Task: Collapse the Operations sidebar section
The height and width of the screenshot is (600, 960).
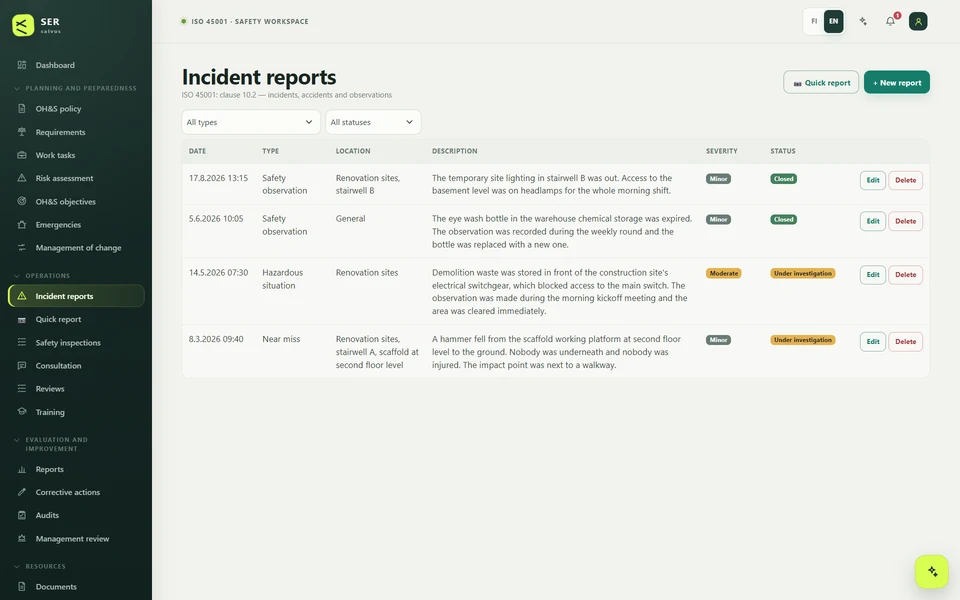Action: (x=42, y=276)
